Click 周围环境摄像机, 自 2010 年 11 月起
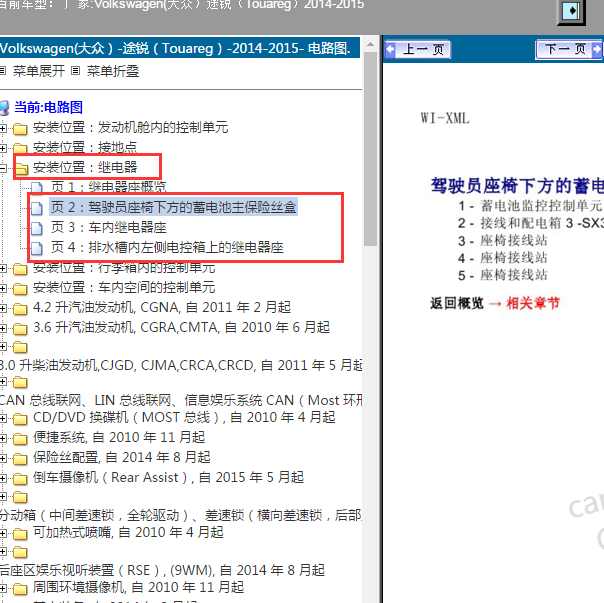Screen dimensions: 604x603 tap(138, 588)
